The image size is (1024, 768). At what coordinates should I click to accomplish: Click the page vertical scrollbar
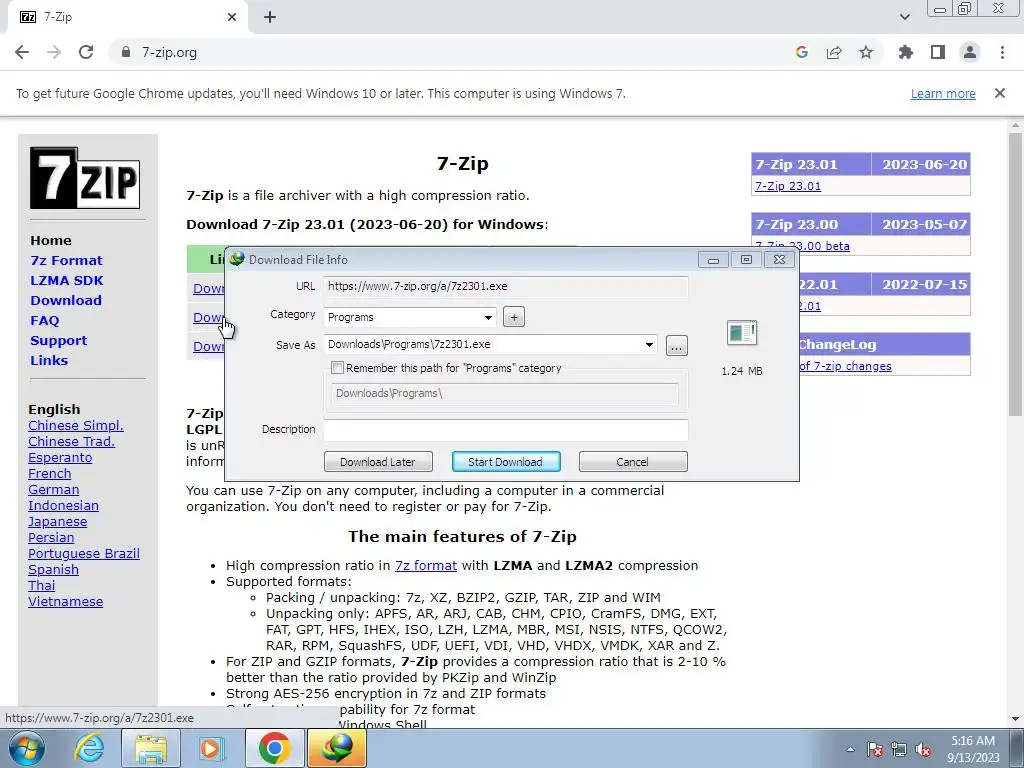pos(1015,274)
